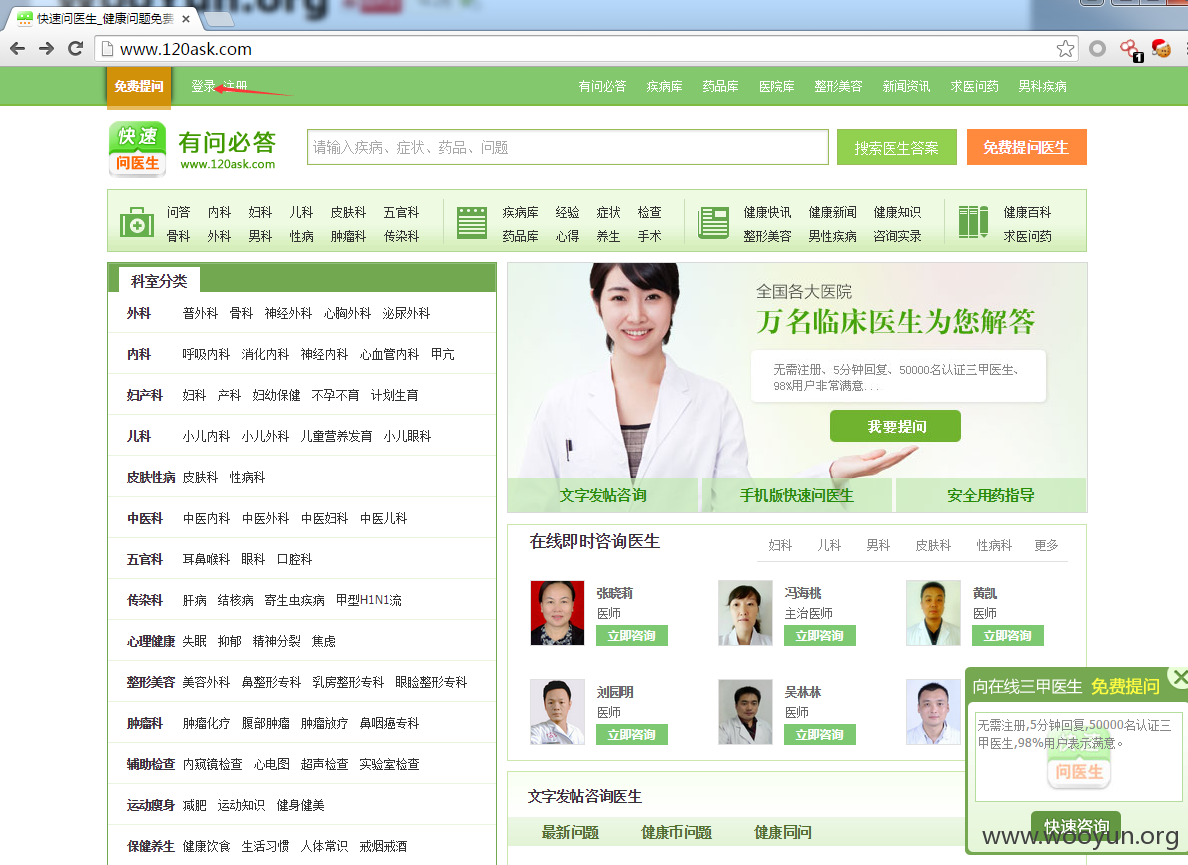Screen dimensions: 1188x865
Task: Close the 免费提问 floating popup
Action: (x=1179, y=676)
